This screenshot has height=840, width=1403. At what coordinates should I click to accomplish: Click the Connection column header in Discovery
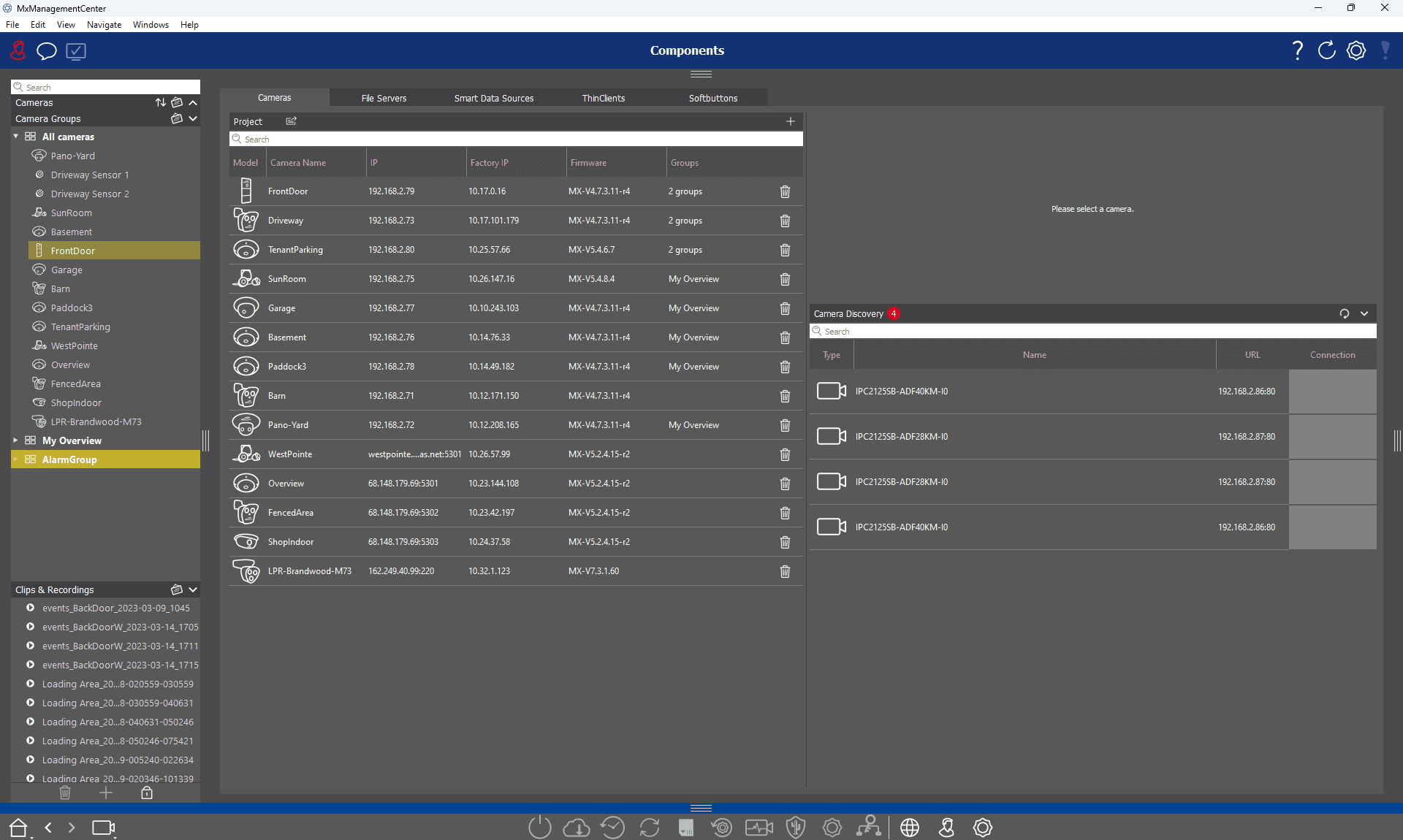point(1332,355)
